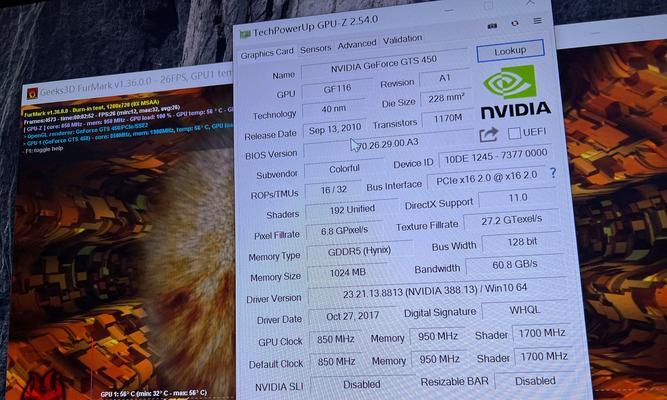Click the FurMark F1 toggle help text
The width and height of the screenshot is (667, 400).
pos(44,150)
